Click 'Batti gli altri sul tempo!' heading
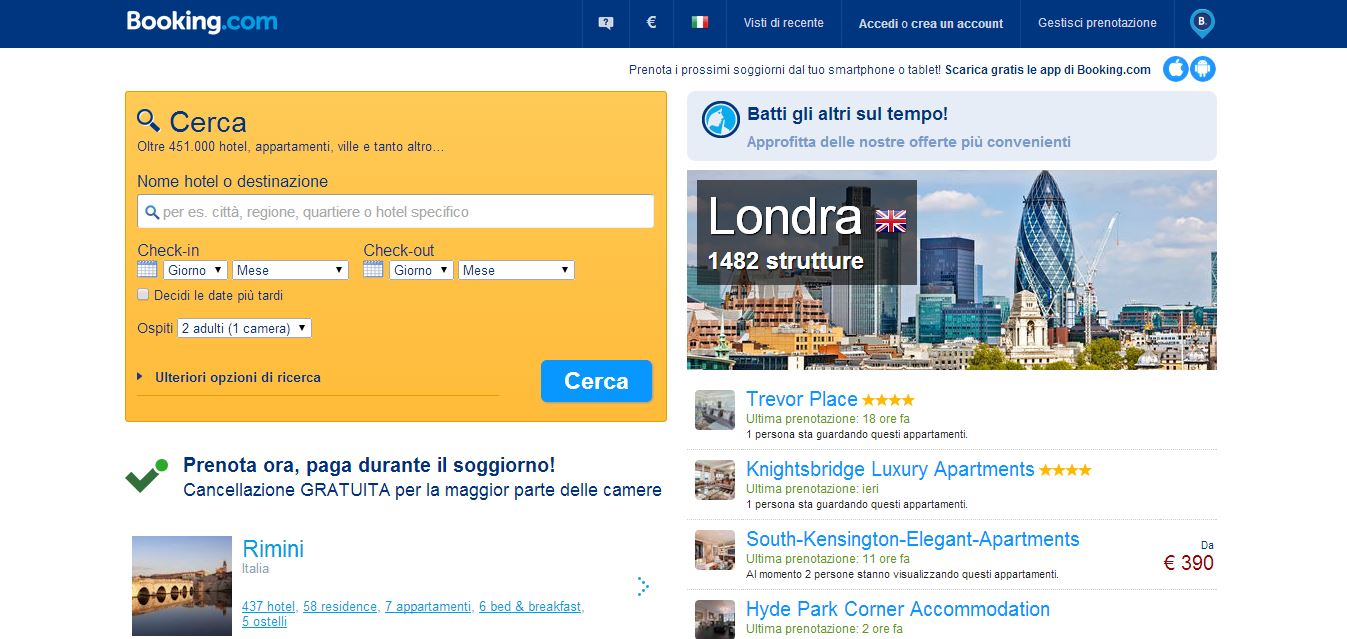The height and width of the screenshot is (639, 1347). pos(848,114)
